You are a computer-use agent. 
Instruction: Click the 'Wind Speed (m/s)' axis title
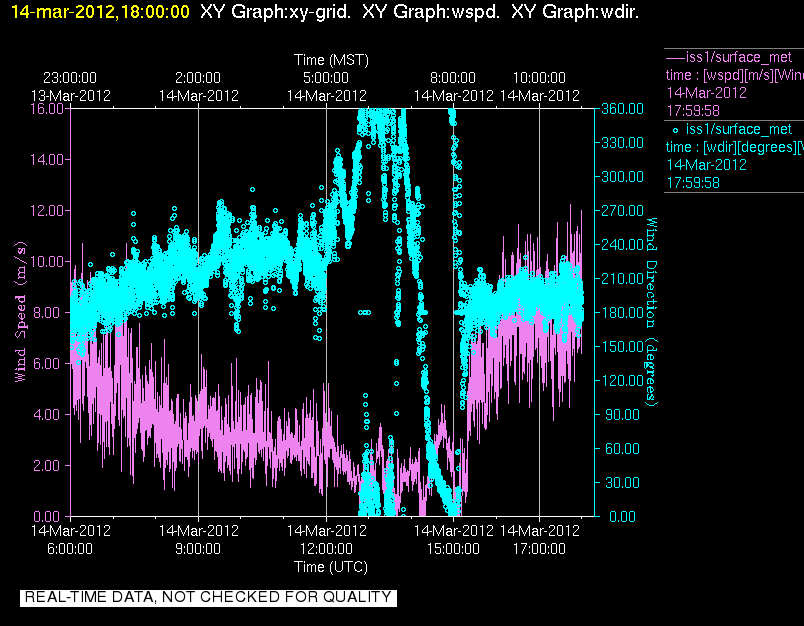point(20,312)
